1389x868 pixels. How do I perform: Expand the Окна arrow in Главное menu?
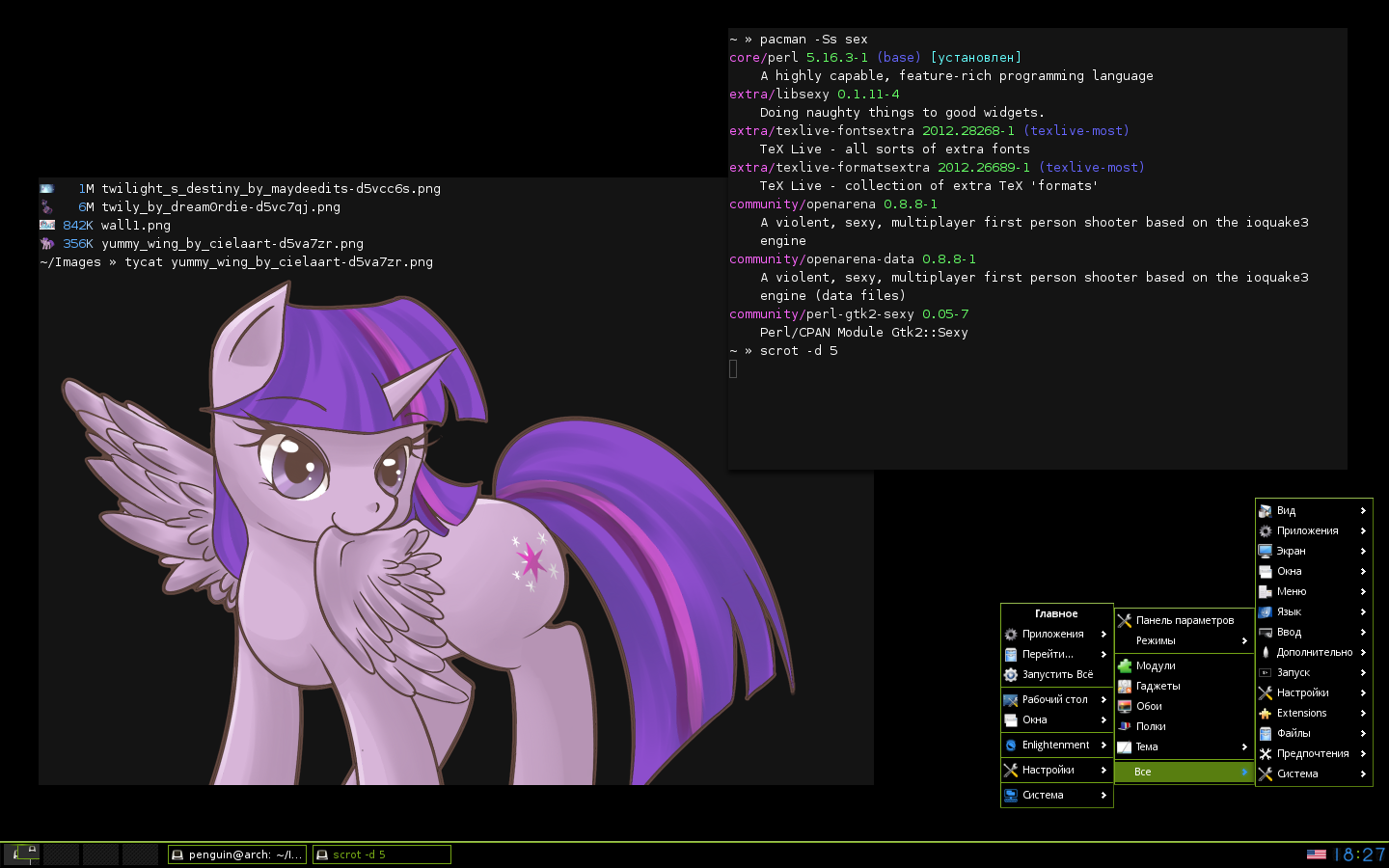click(x=1103, y=719)
